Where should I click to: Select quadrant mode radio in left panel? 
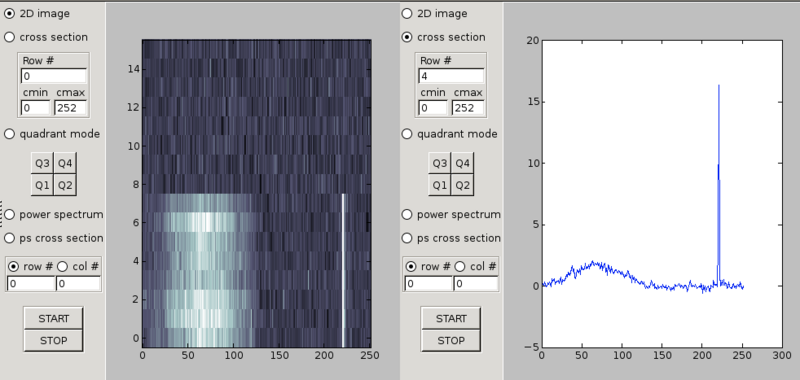coord(10,134)
